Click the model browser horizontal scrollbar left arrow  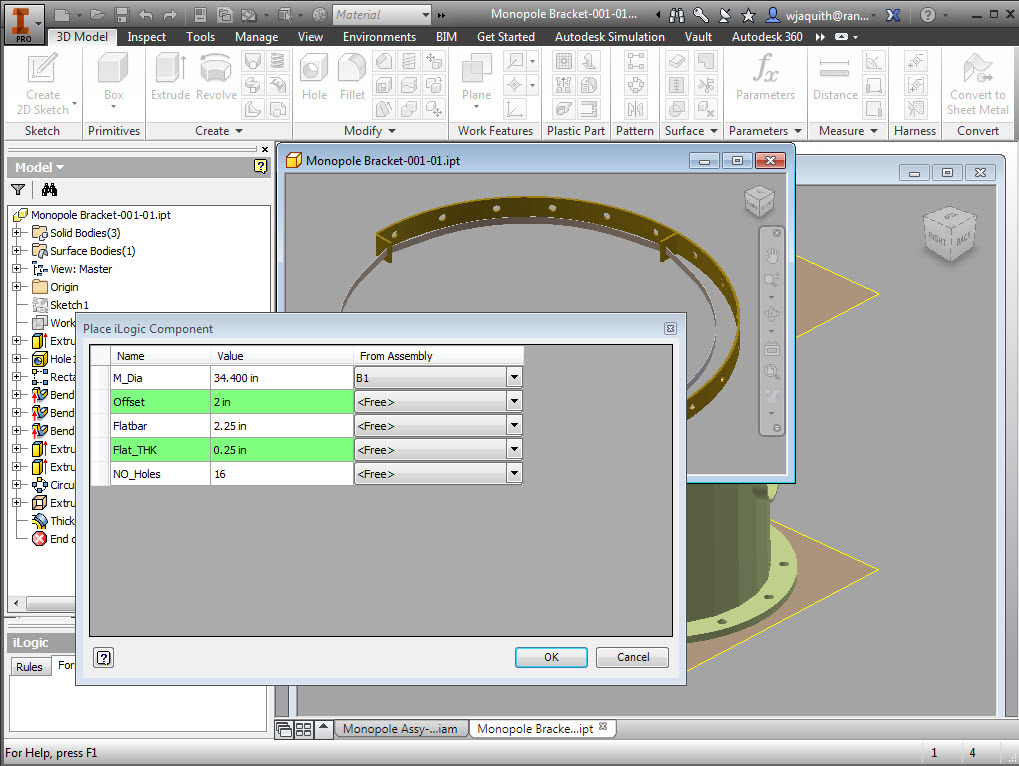(x=16, y=603)
